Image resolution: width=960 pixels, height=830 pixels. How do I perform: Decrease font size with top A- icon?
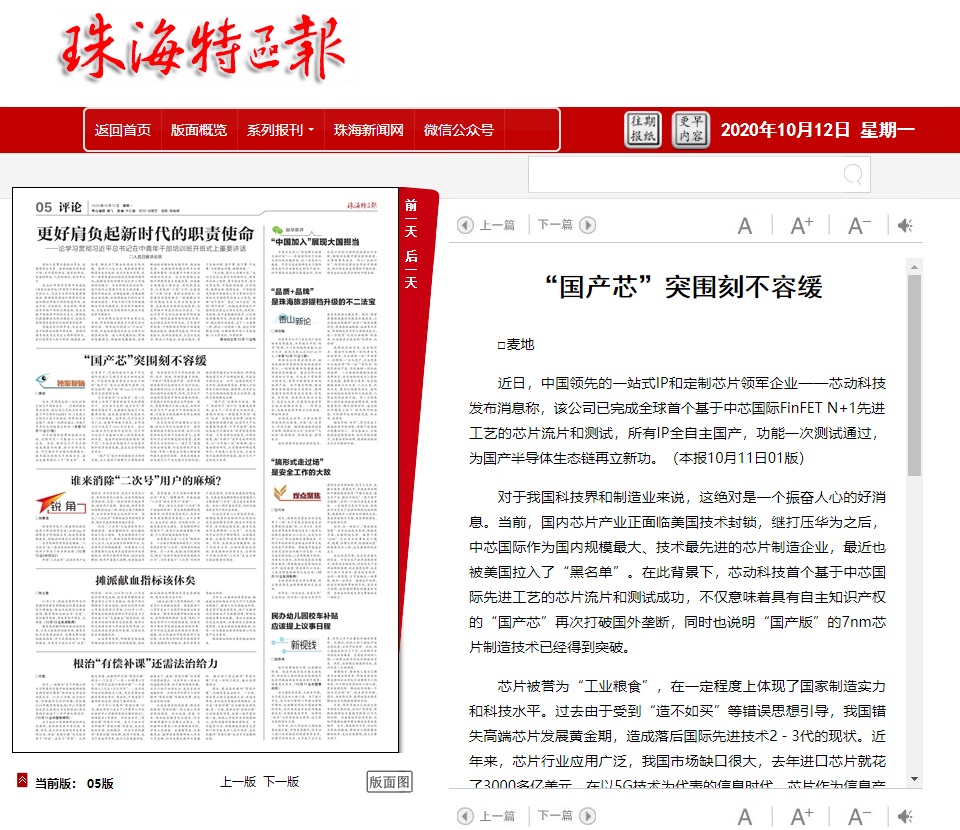click(x=859, y=226)
